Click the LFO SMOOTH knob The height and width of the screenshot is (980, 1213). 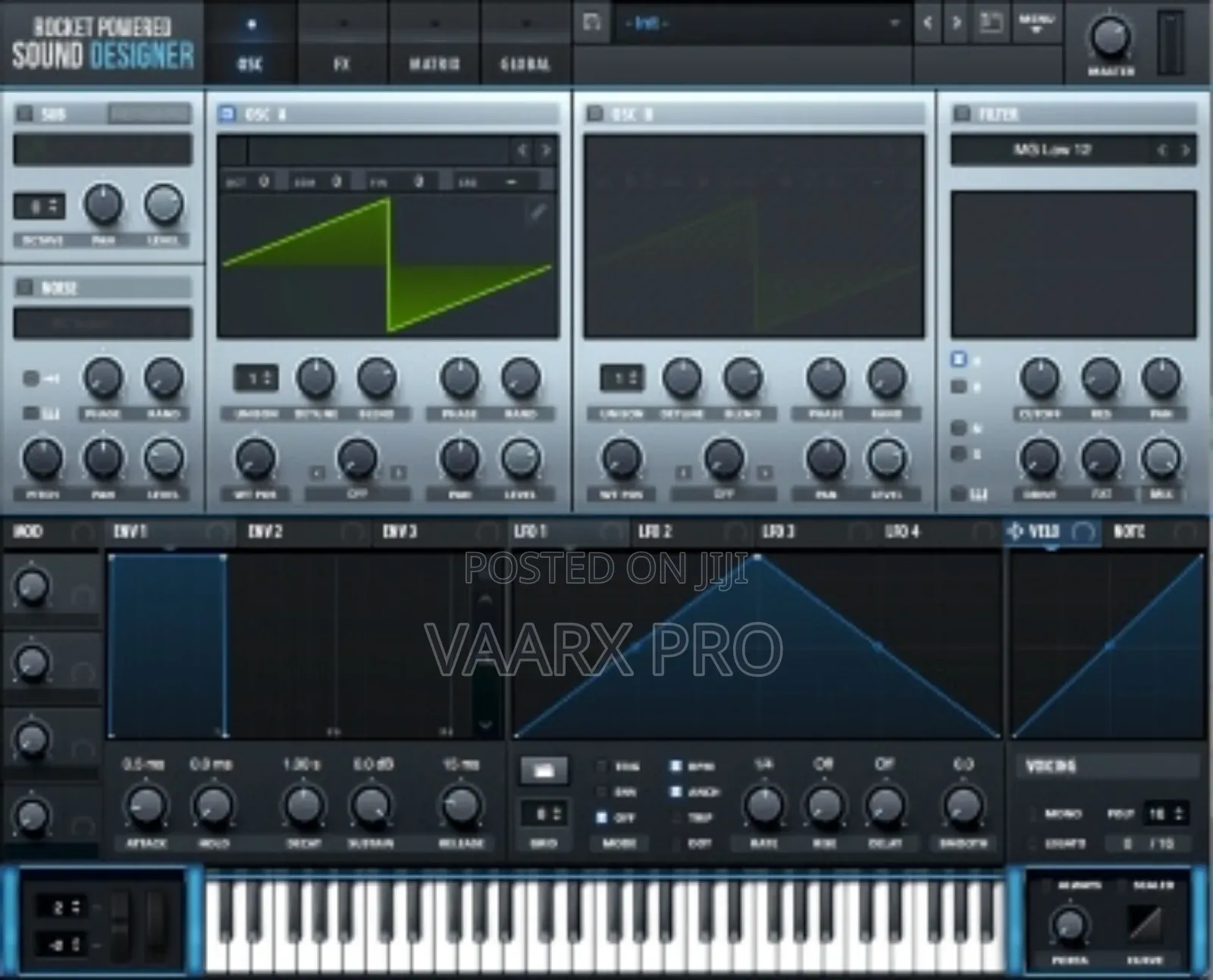coord(963,806)
